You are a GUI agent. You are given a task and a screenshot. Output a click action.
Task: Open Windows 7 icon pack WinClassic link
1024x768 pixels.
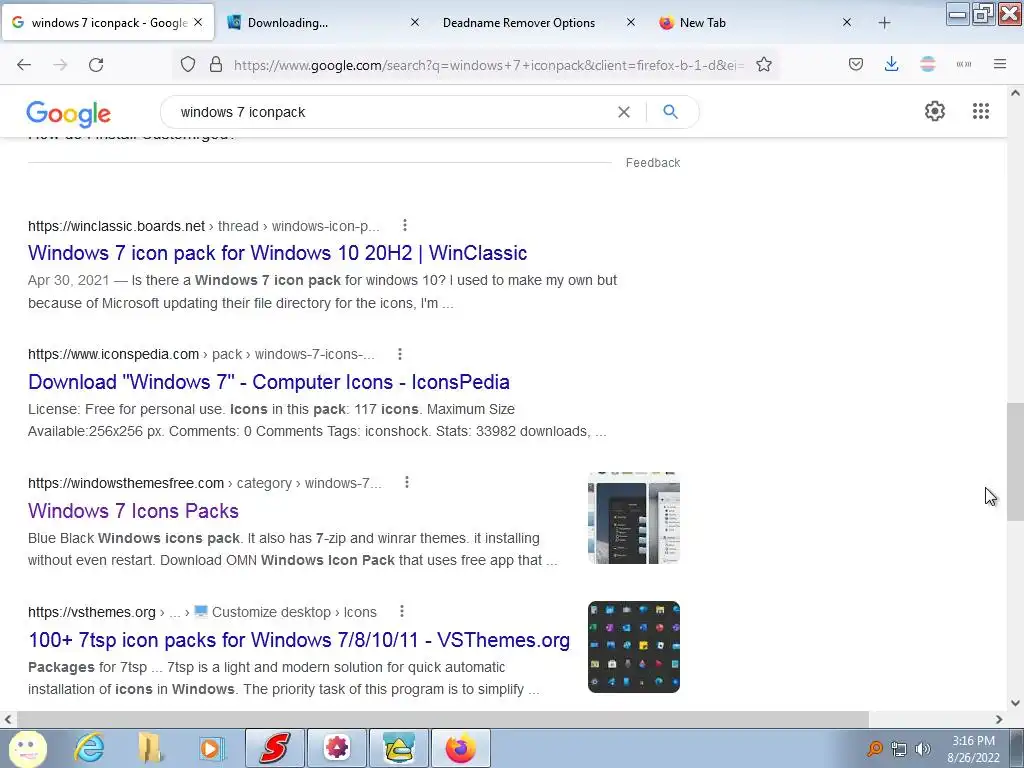[278, 253]
